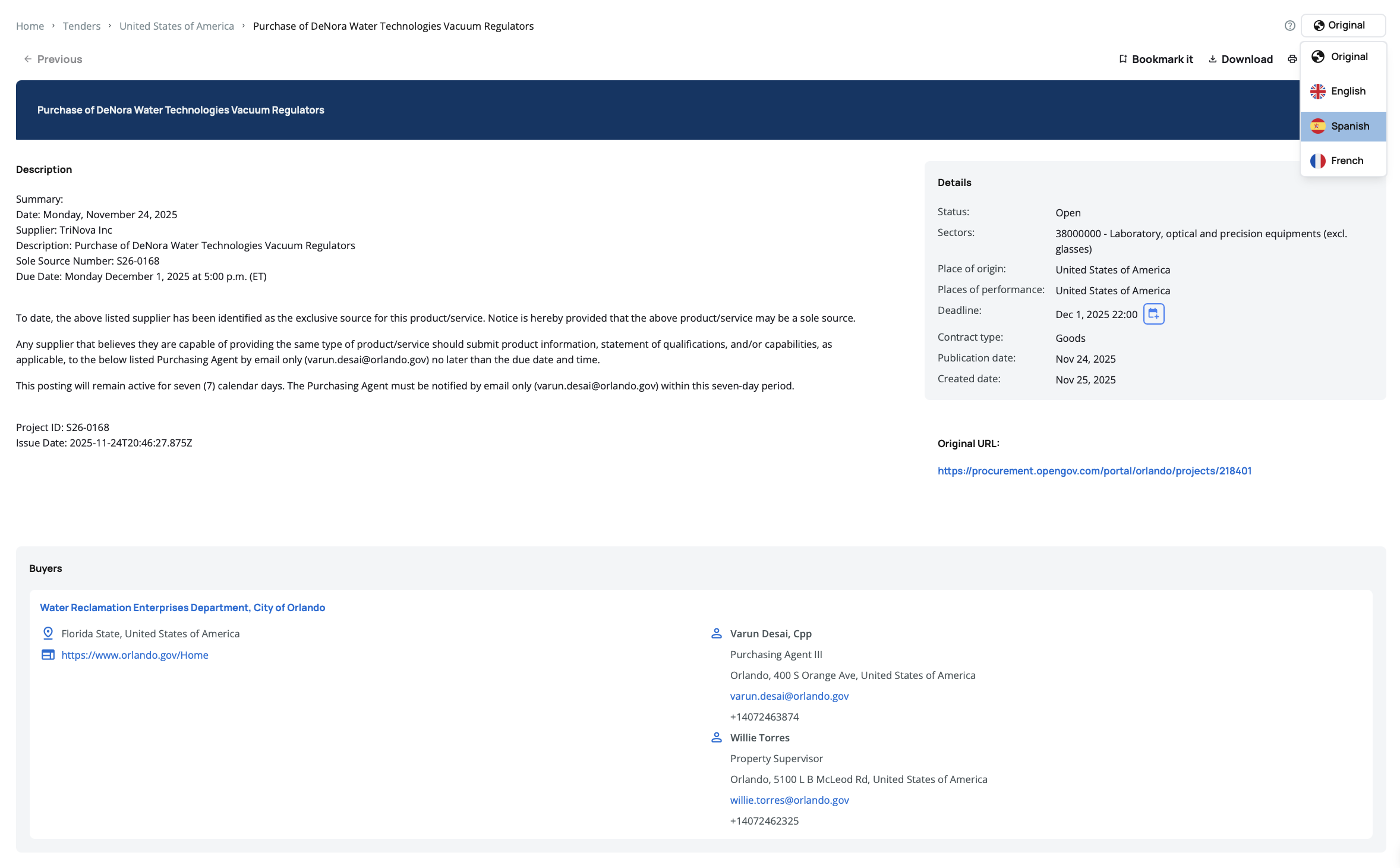Navigate to Tenders breadcrumb
This screenshot has width=1400, height=868.
(x=81, y=26)
